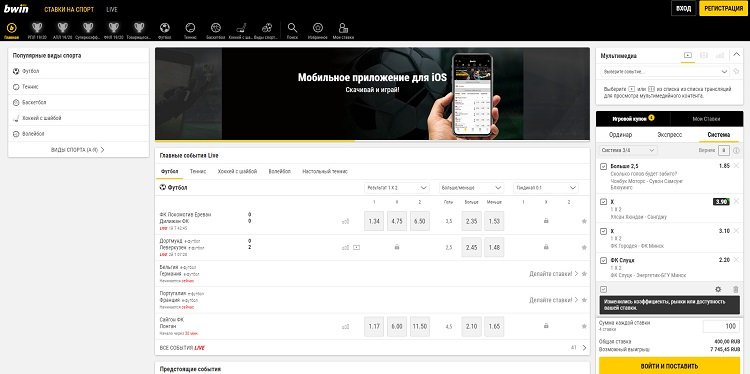Click Войти и поставить button
This screenshot has height=374, width=750.
pyautogui.click(x=669, y=366)
